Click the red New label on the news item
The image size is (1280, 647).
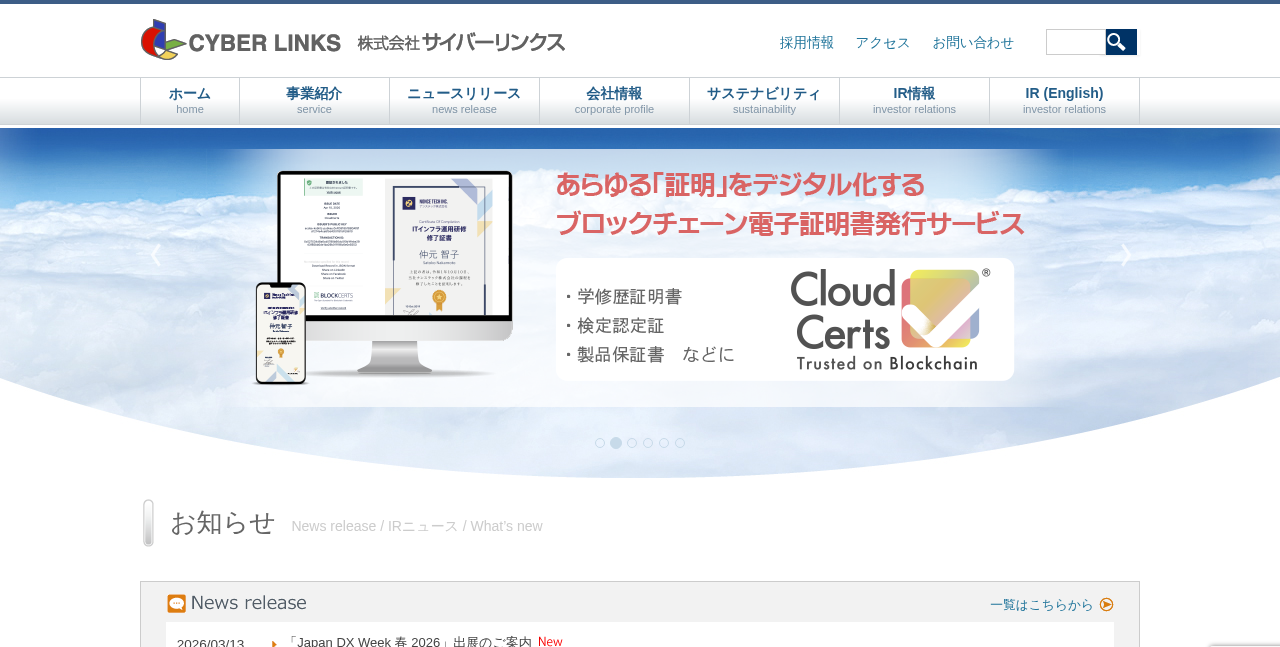(550, 641)
